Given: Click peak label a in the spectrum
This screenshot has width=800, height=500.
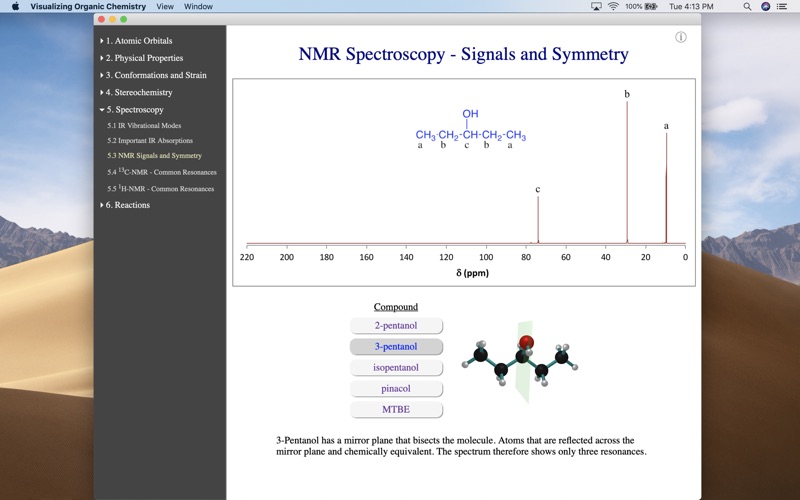Looking at the screenshot, I should tap(666, 126).
